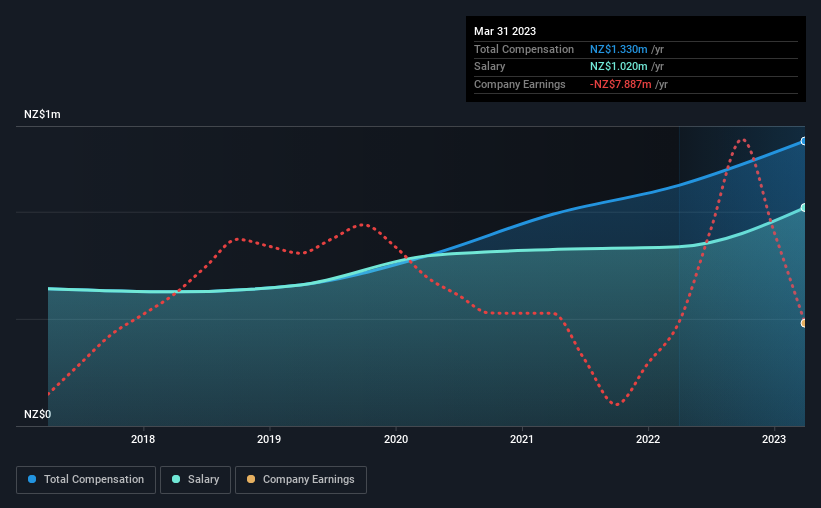Click the NZ$0 y-axis label

38,414
